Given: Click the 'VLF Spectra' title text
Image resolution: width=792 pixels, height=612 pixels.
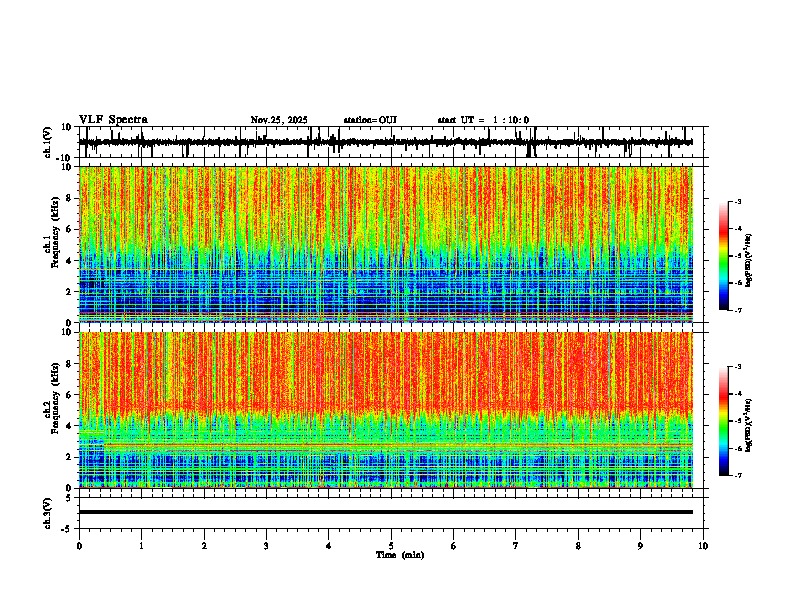Looking at the screenshot, I should (x=113, y=120).
